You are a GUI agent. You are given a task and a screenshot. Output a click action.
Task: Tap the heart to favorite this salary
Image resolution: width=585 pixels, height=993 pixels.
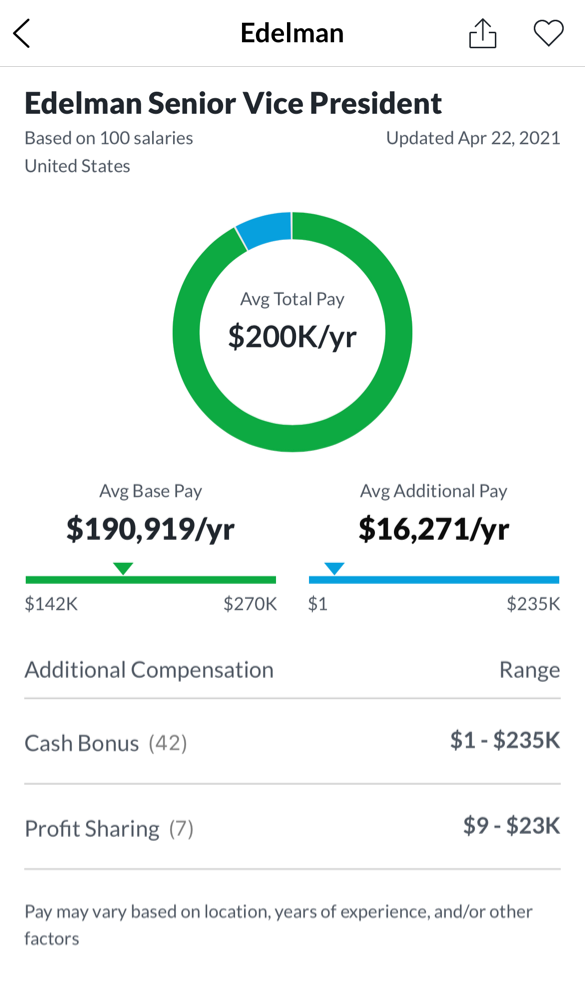[x=548, y=32]
